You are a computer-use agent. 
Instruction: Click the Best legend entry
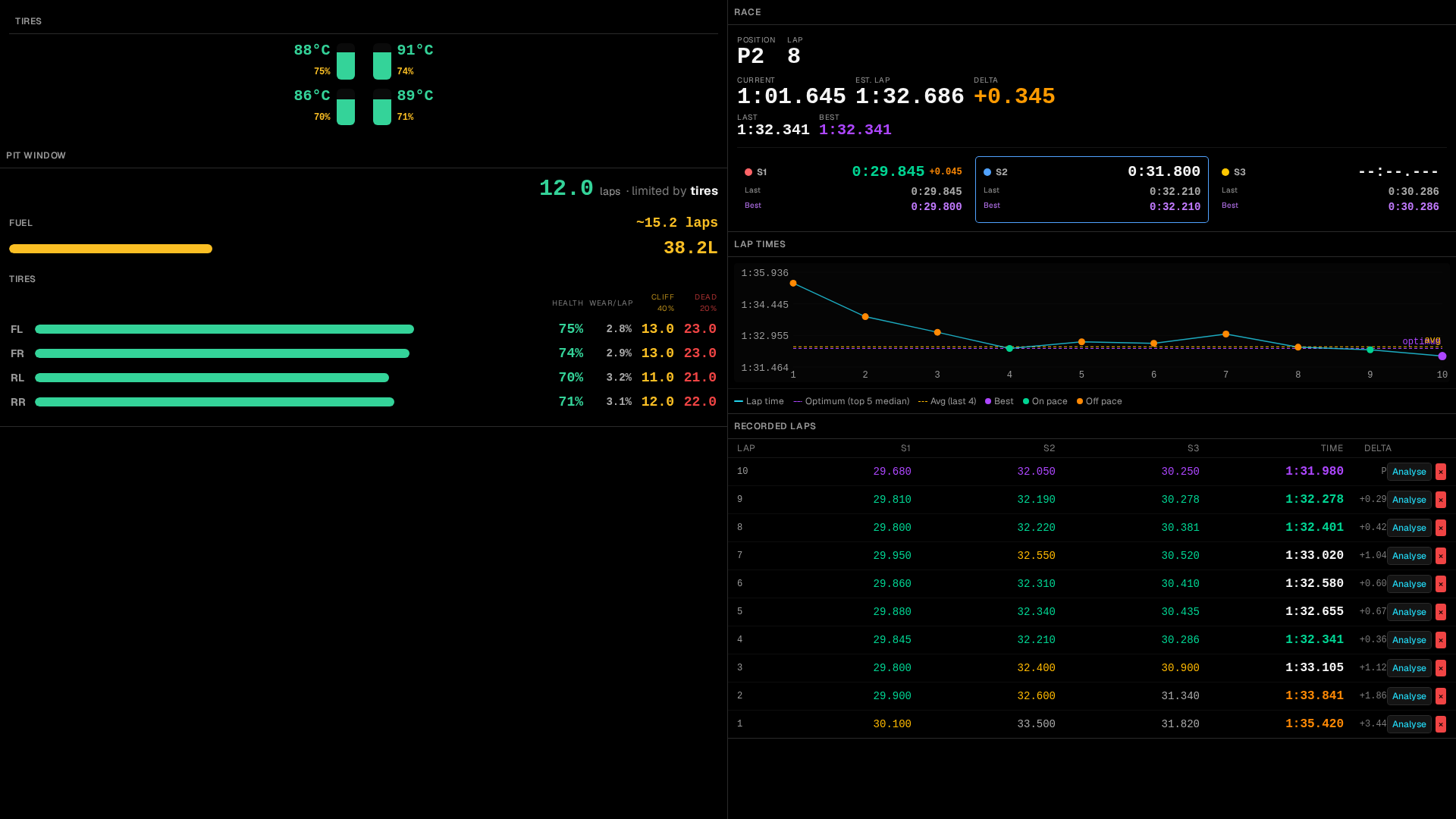click(999, 401)
